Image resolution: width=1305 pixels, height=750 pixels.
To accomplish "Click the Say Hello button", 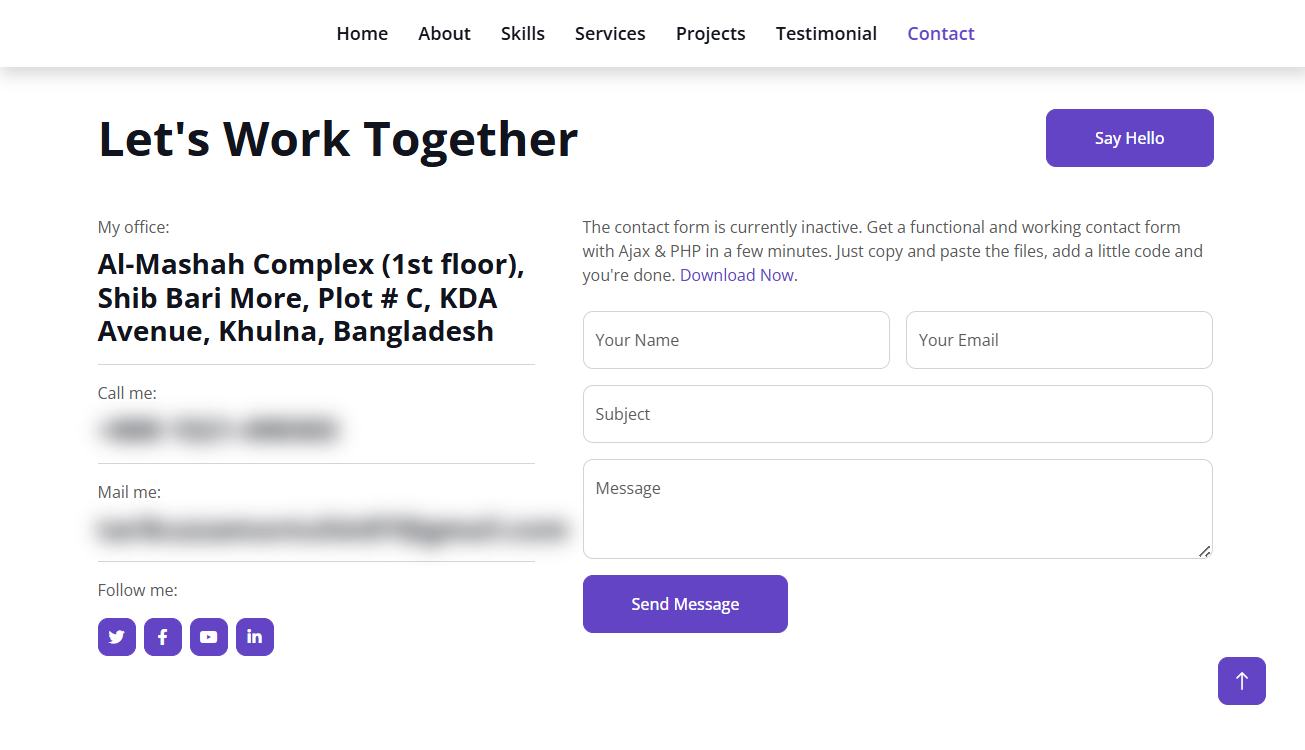I will click(1130, 138).
